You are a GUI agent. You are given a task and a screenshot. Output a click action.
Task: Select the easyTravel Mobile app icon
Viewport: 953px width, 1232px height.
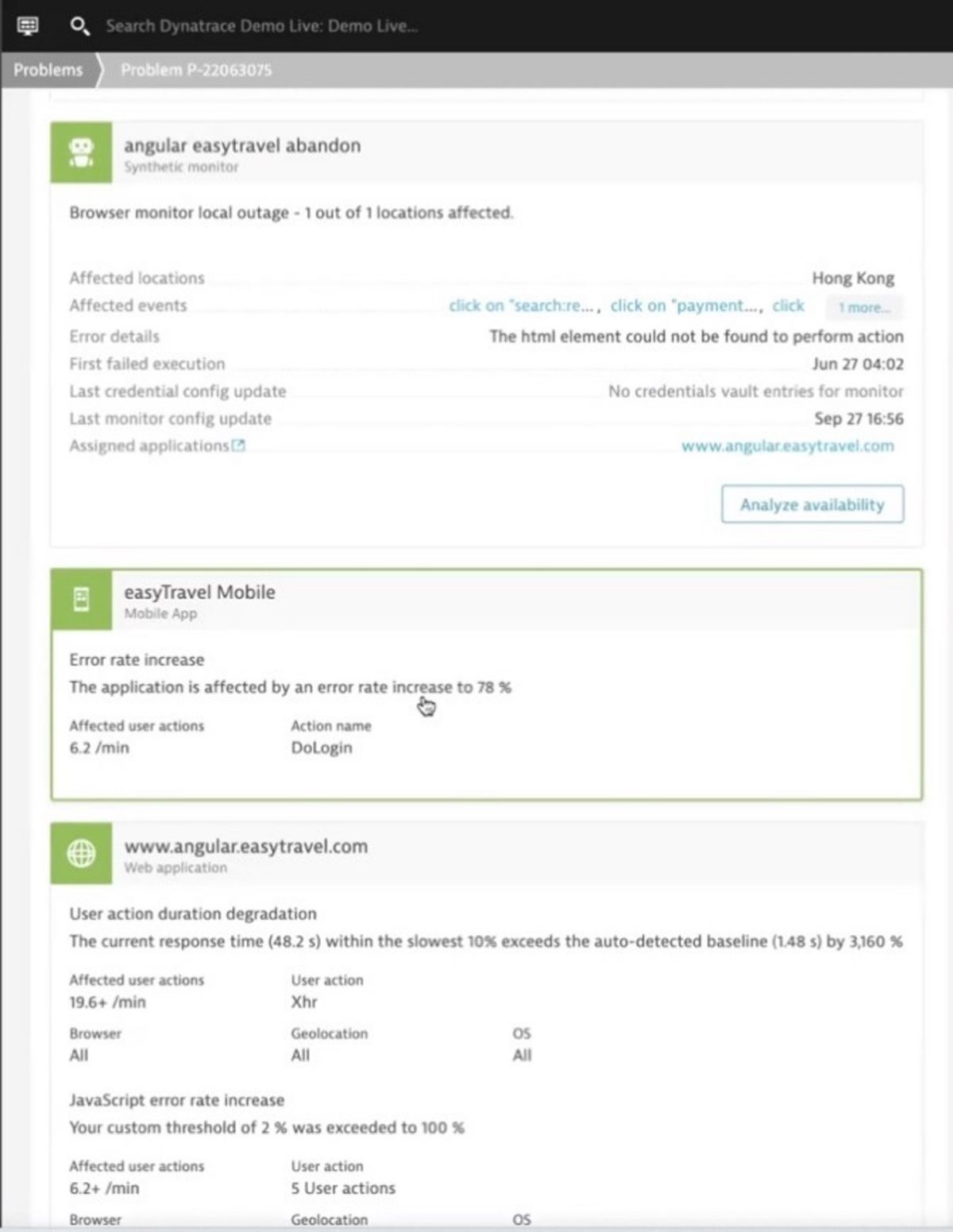tap(80, 600)
